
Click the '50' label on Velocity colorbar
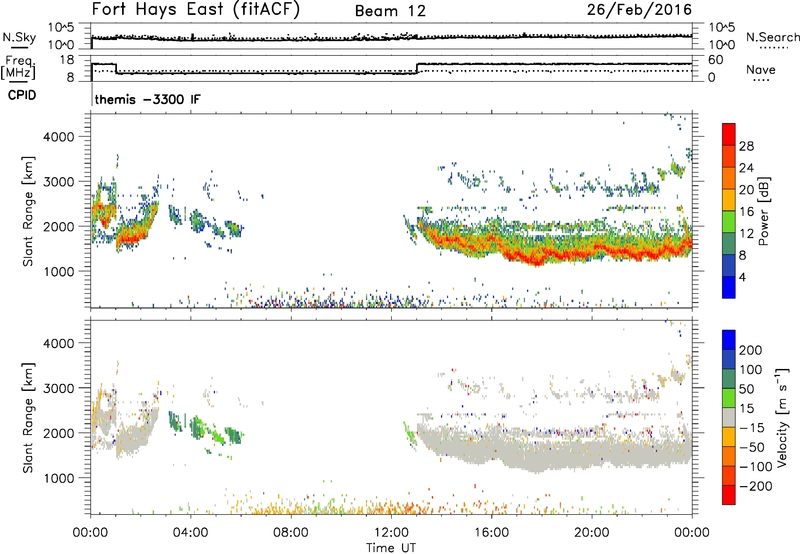pos(746,389)
